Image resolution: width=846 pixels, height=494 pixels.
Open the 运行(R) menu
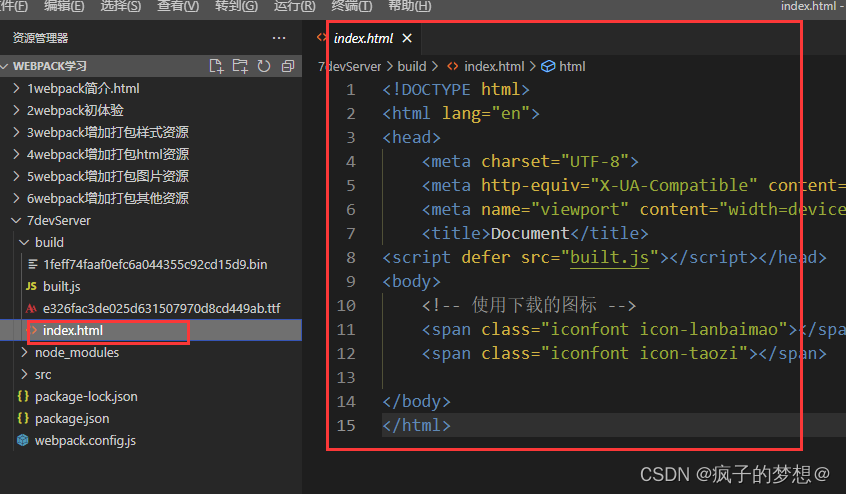294,6
